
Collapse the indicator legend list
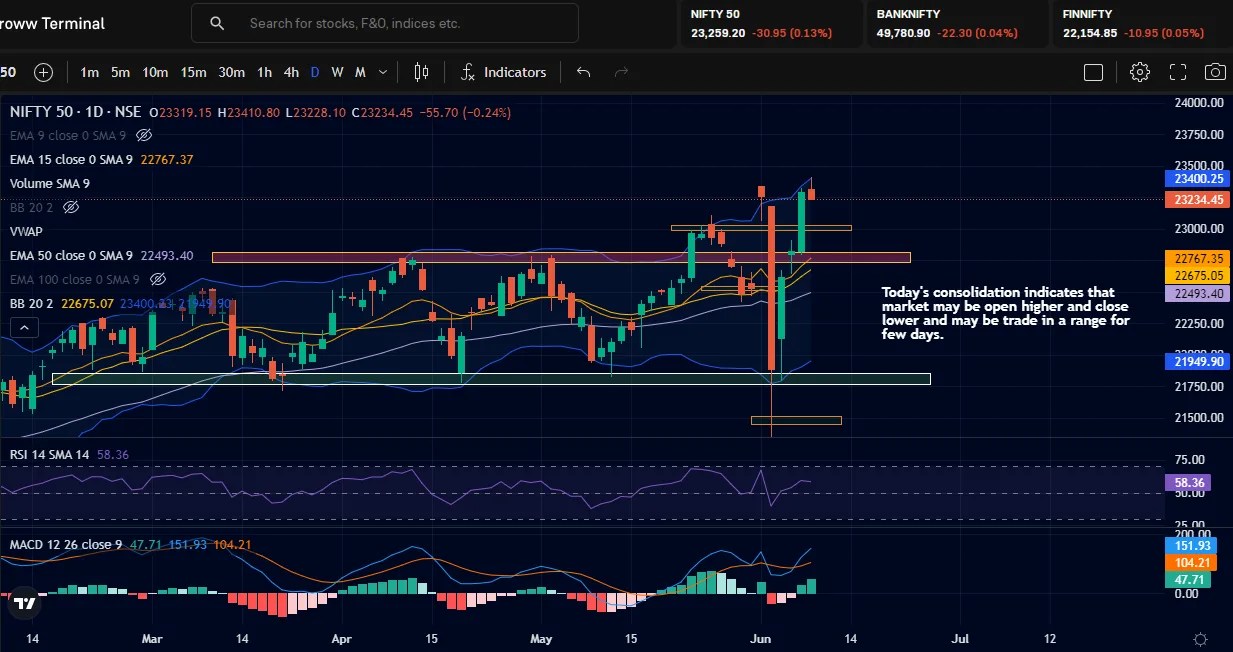coord(24,327)
